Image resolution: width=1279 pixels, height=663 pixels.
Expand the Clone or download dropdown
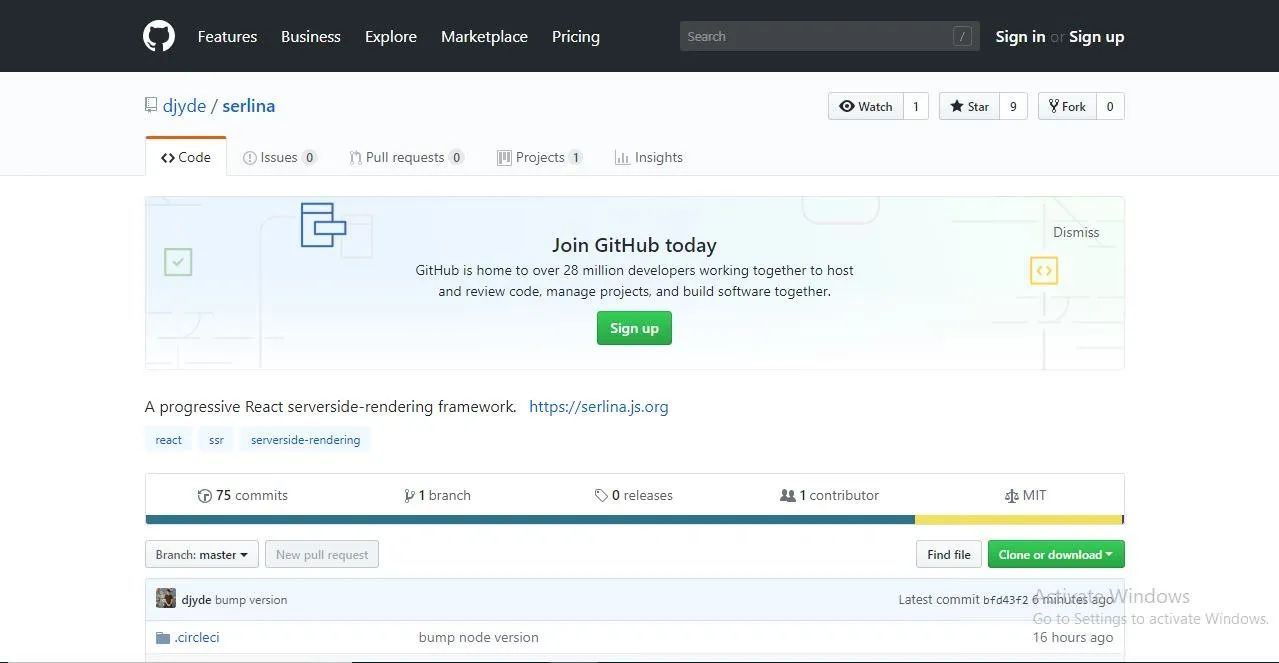[1056, 554]
